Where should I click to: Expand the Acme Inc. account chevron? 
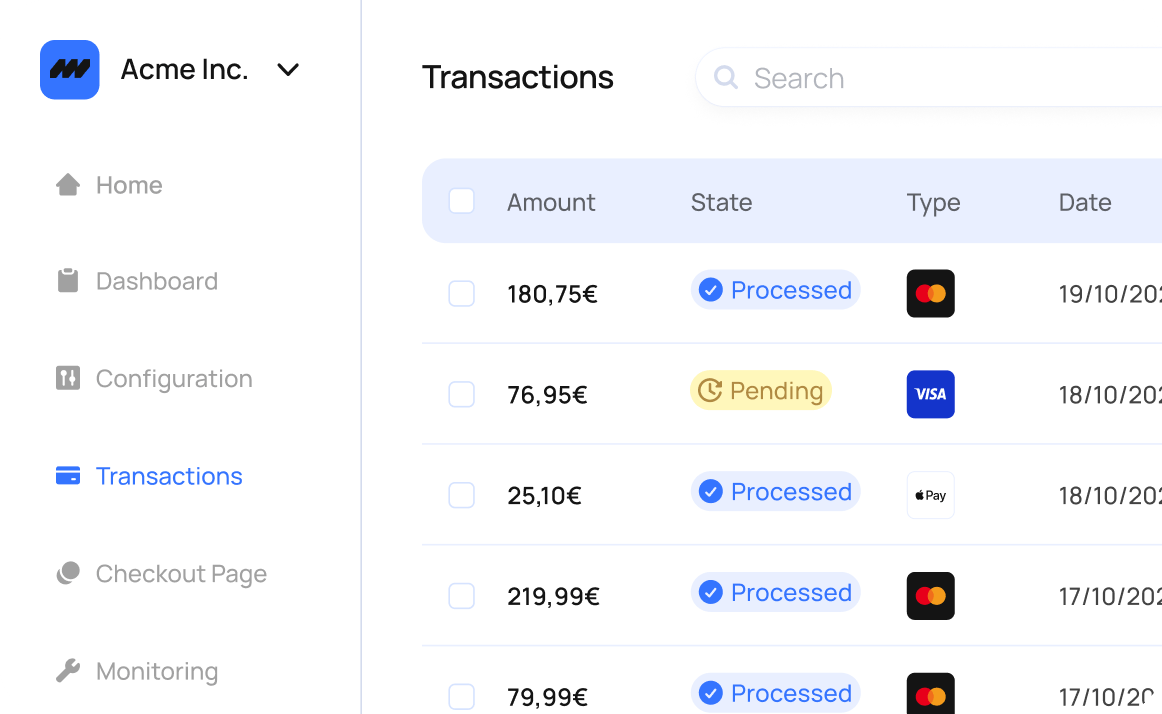[x=288, y=70]
